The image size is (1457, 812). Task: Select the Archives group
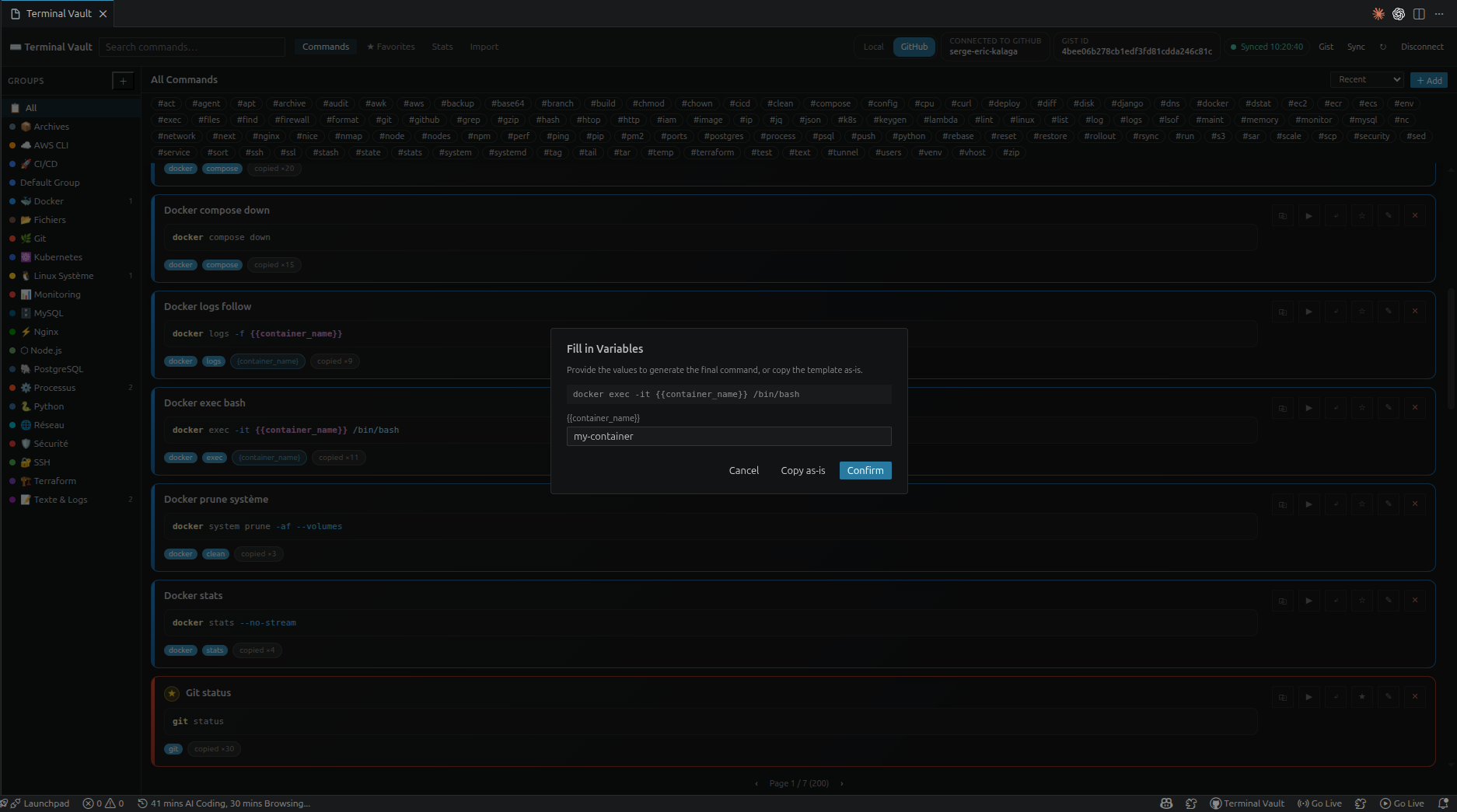click(71, 127)
